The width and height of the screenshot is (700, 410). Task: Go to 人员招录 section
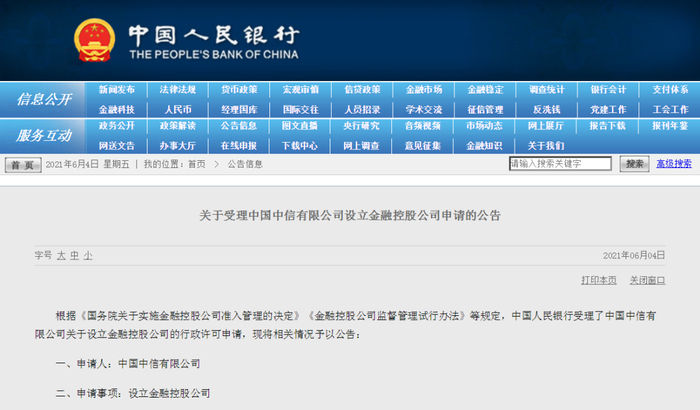click(x=362, y=110)
